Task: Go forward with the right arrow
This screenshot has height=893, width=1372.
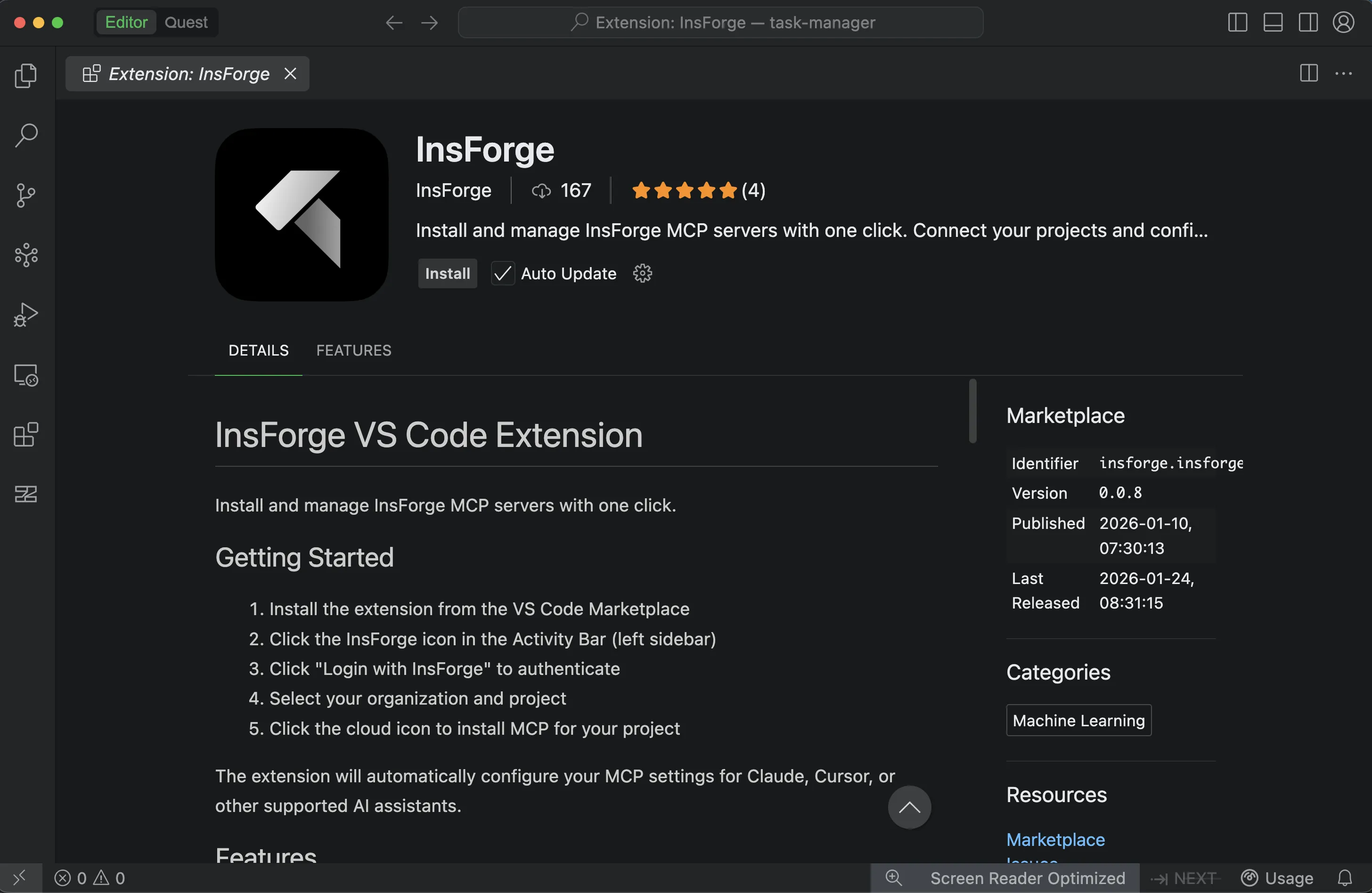Action: coord(430,23)
